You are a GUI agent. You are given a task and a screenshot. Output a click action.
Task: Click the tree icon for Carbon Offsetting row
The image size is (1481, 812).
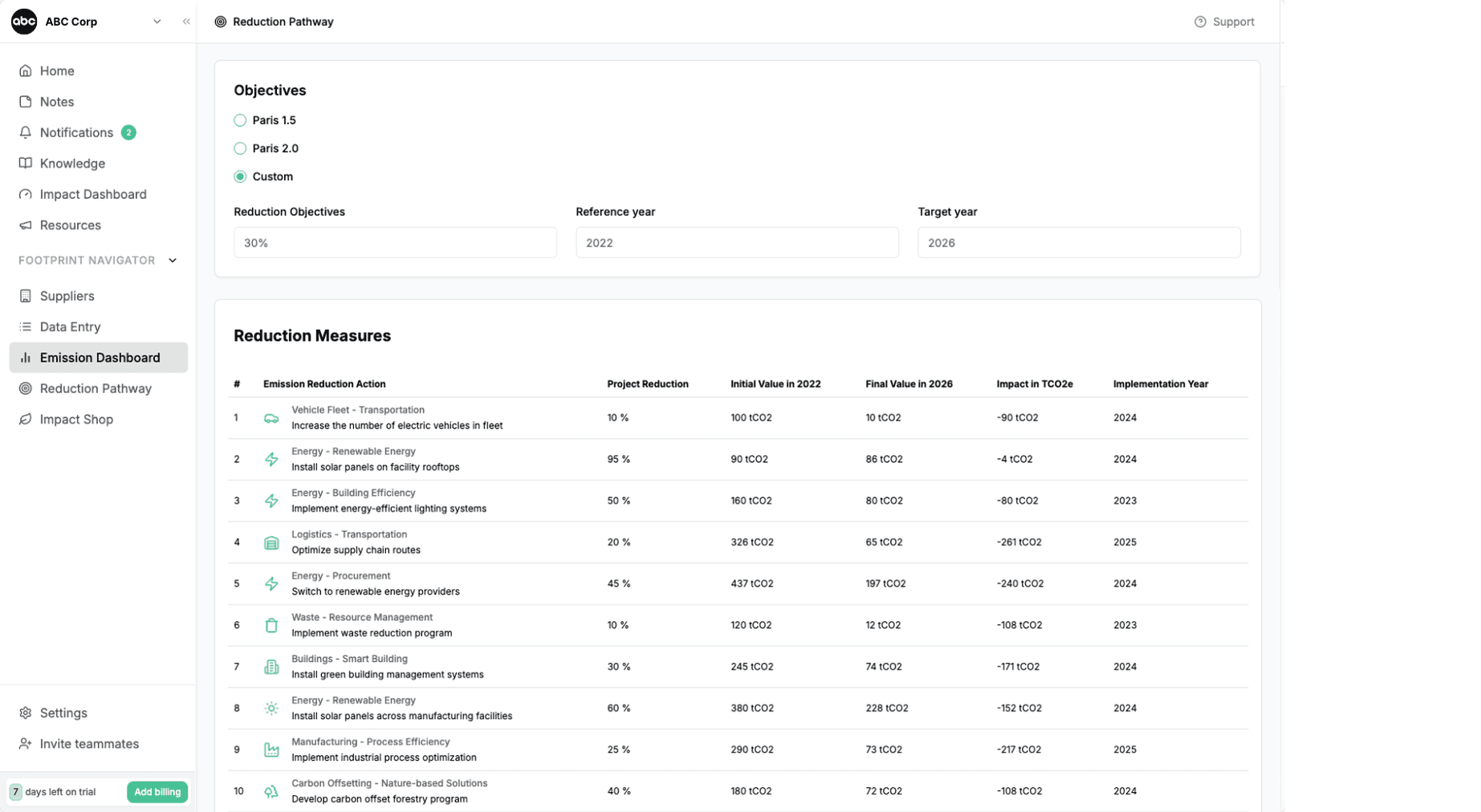(271, 792)
